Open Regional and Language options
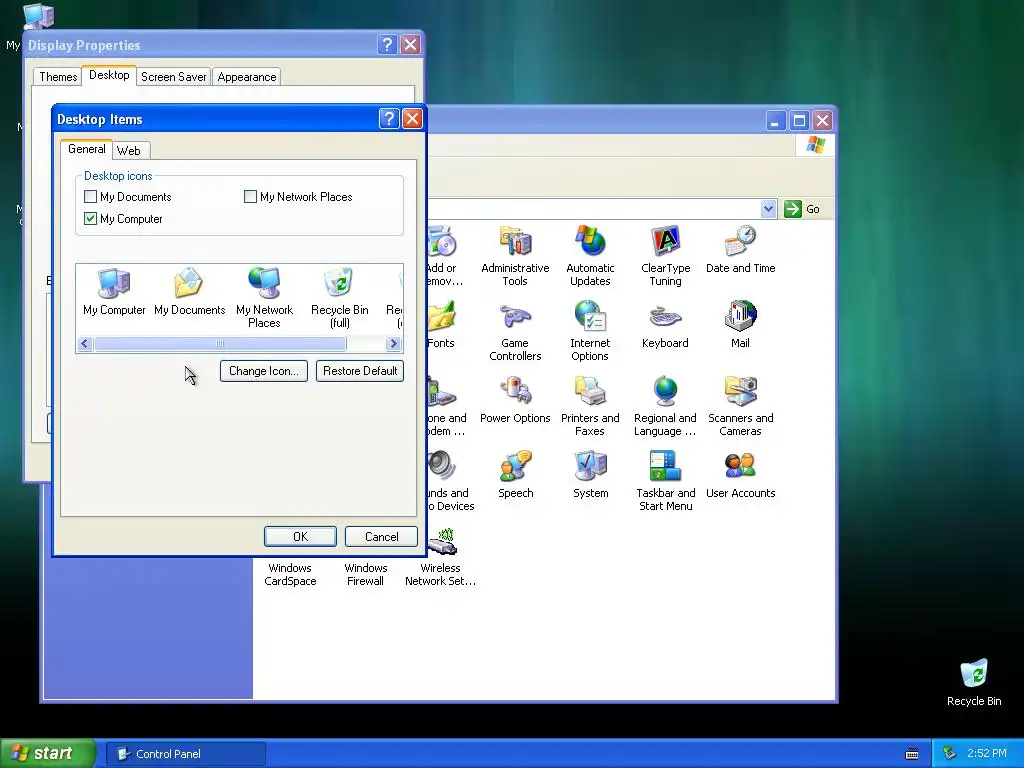Image resolution: width=1024 pixels, height=768 pixels. [665, 406]
